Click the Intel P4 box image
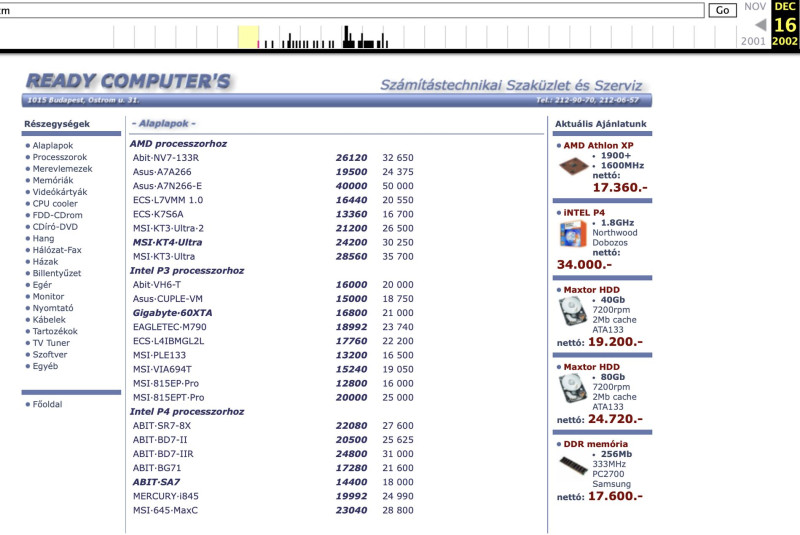The image size is (800, 535). tap(573, 235)
